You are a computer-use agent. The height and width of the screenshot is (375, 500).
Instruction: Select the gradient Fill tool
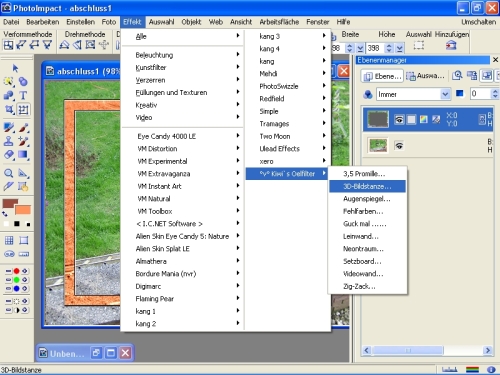tap(23, 154)
